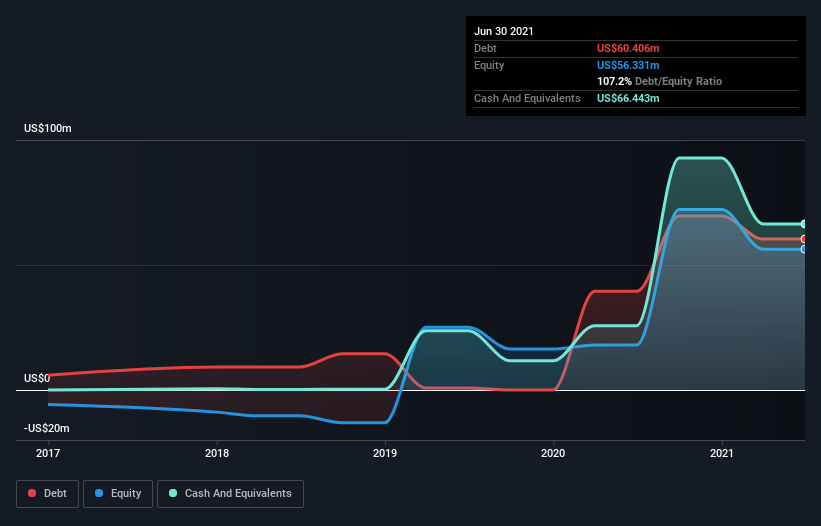Viewport: 821px width, 526px height.
Task: Click the US$66.443m cash value
Action: (x=628, y=98)
